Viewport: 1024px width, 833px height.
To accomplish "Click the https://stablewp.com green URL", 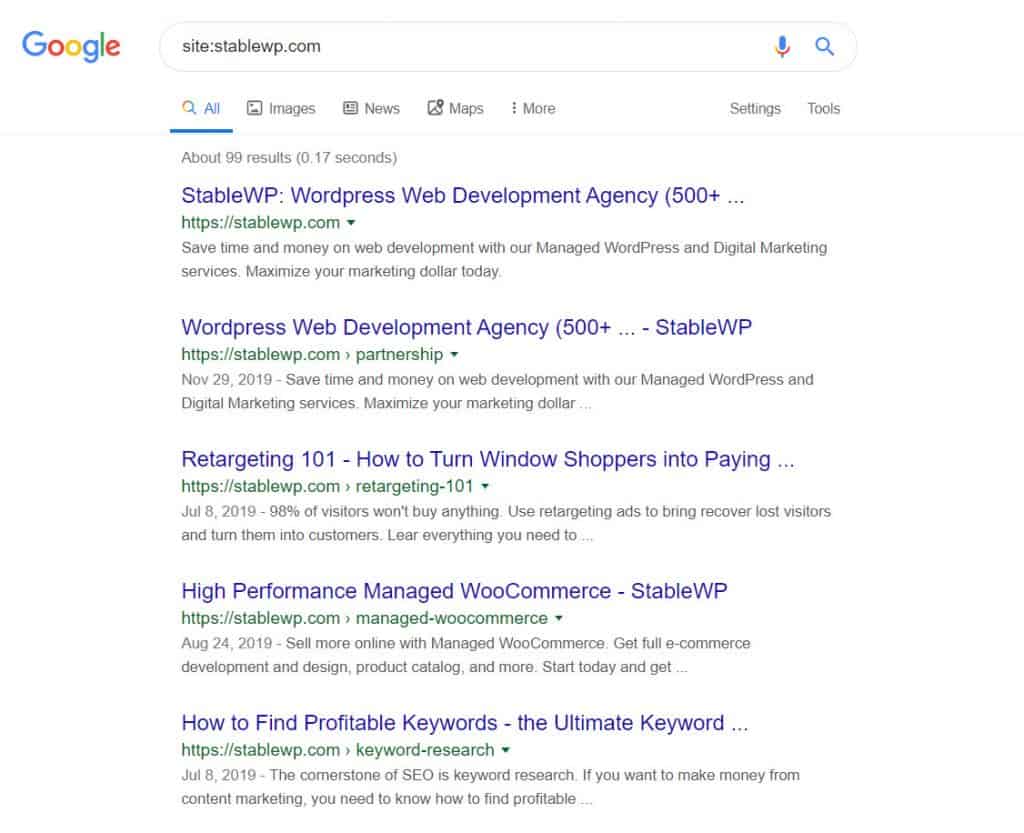I will (x=261, y=223).
